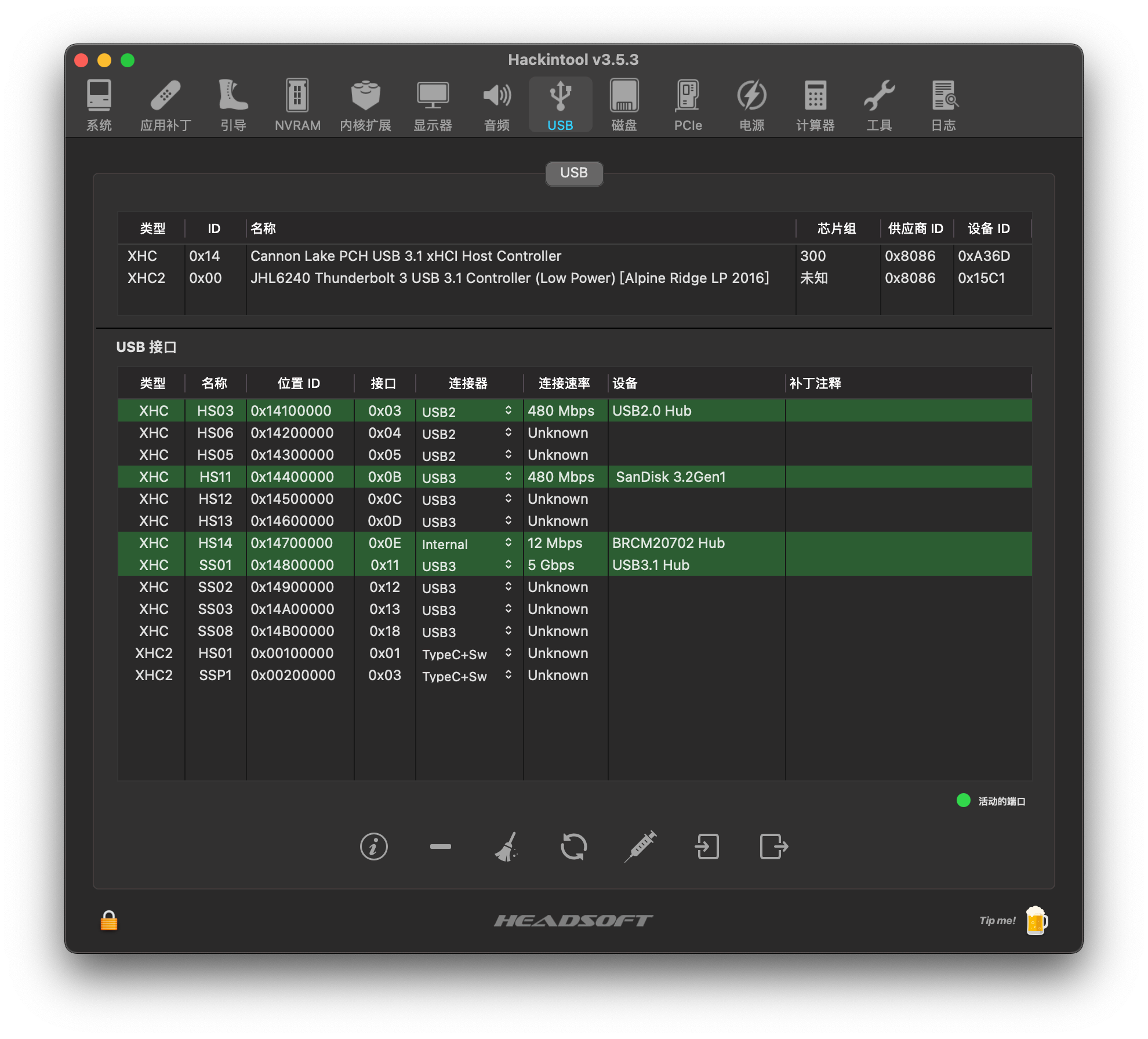1148x1039 pixels.
Task: Click the import arrow icon
Action: pyautogui.click(x=707, y=847)
